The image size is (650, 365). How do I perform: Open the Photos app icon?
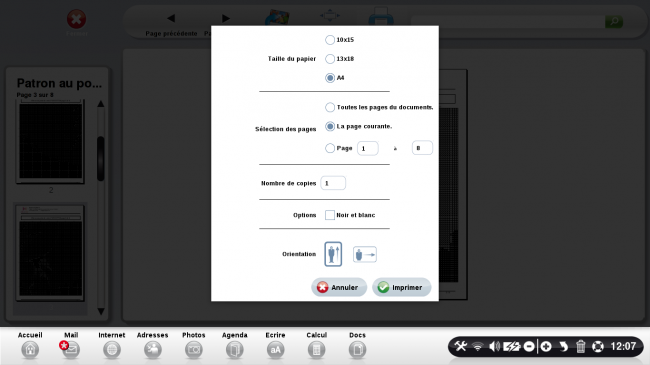pyautogui.click(x=194, y=350)
